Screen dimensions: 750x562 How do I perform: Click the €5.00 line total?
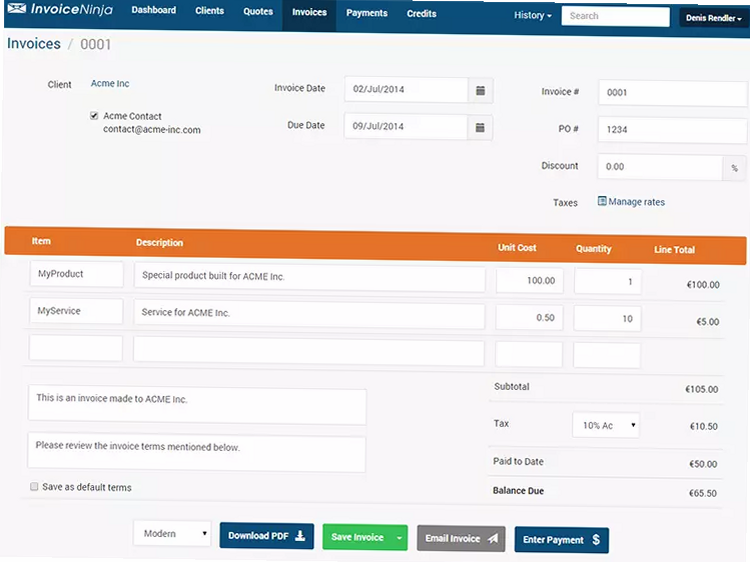[707, 321]
